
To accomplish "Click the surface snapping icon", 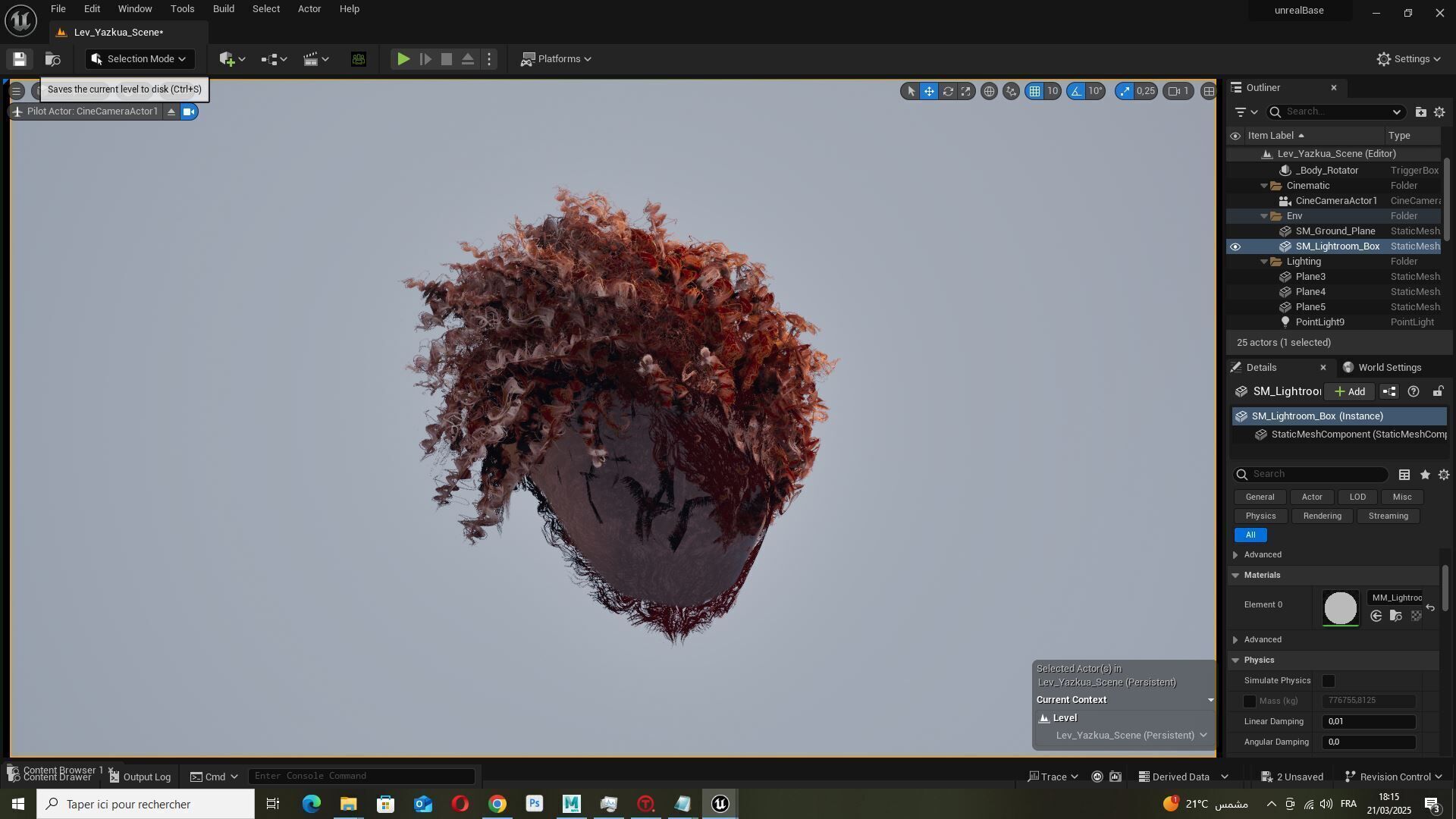I will [1011, 92].
